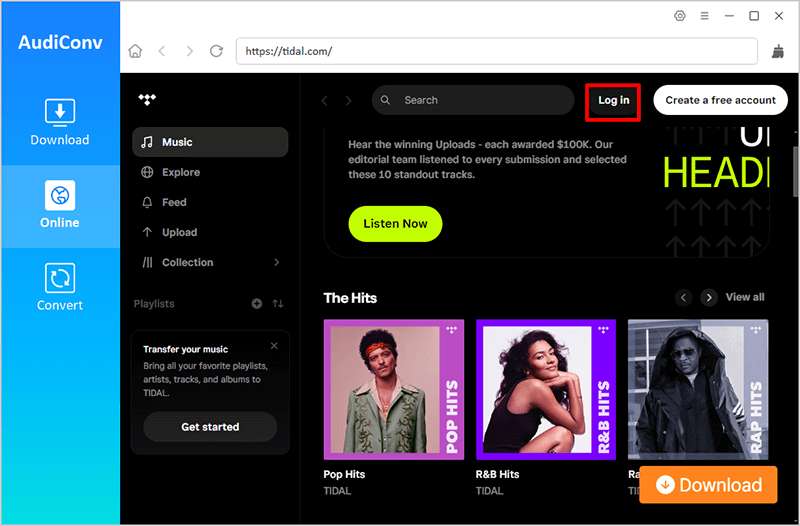The width and height of the screenshot is (800, 526).
Task: Click the TIDAL logo
Action: 147,99
